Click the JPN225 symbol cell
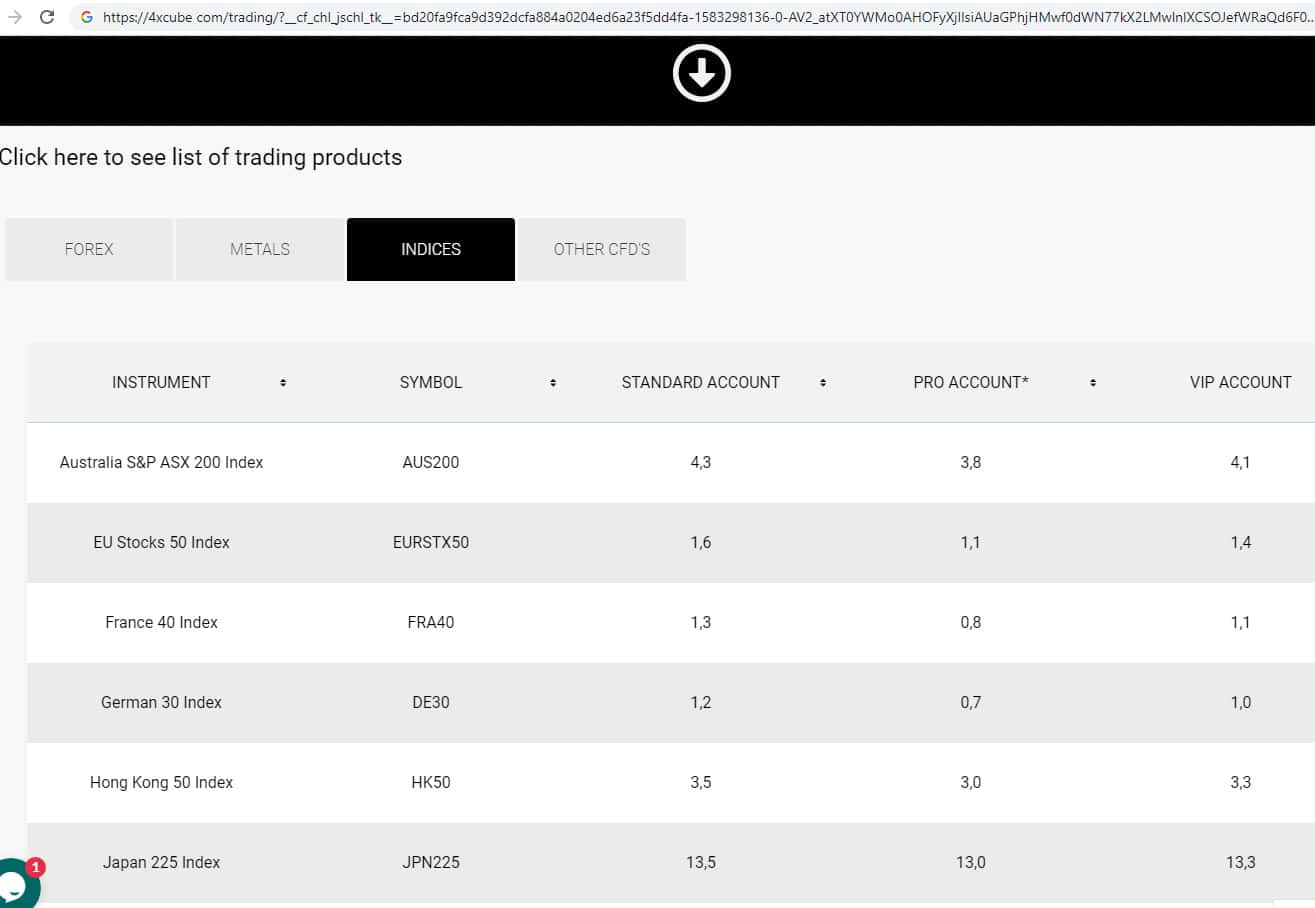 point(431,862)
